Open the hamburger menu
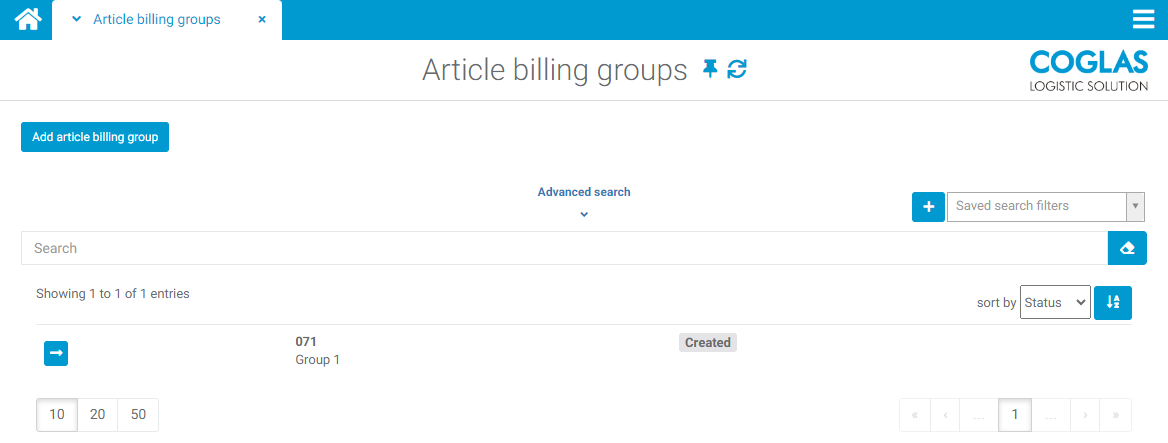1168x443 pixels. coord(1143,20)
